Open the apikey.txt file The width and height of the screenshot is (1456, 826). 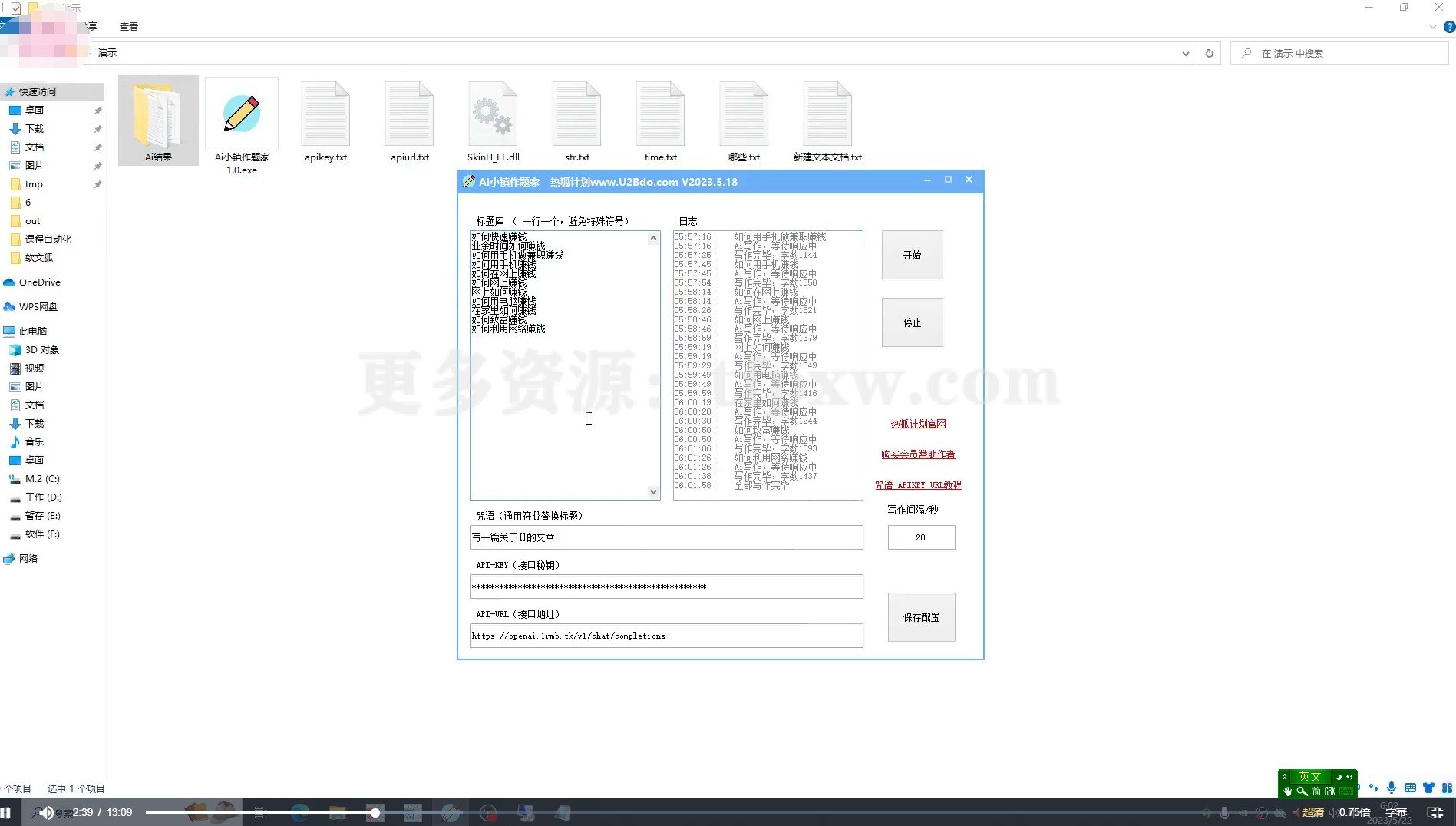click(x=325, y=115)
